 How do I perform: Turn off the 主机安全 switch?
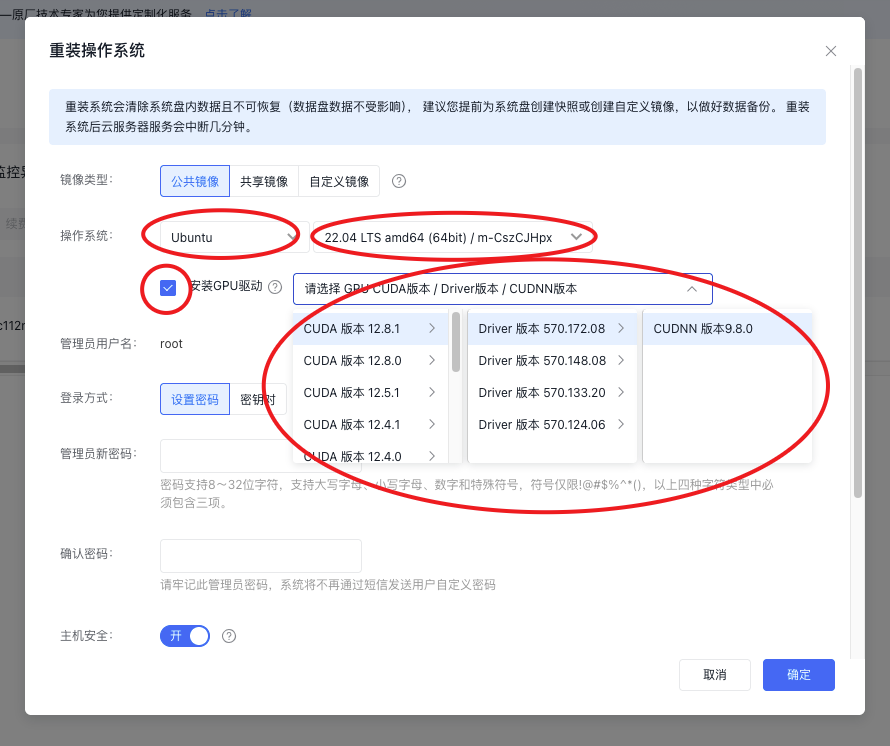[x=185, y=636]
